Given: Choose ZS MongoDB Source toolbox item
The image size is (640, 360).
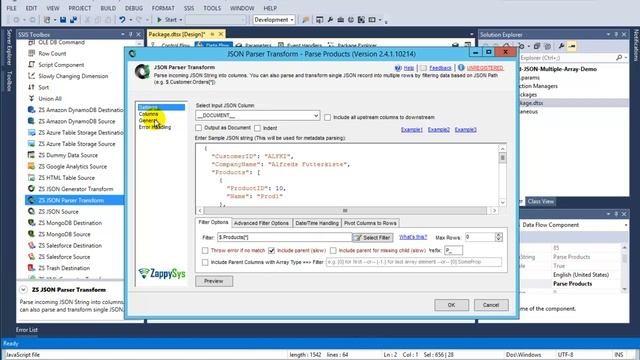Looking at the screenshot, I should click(64, 234).
